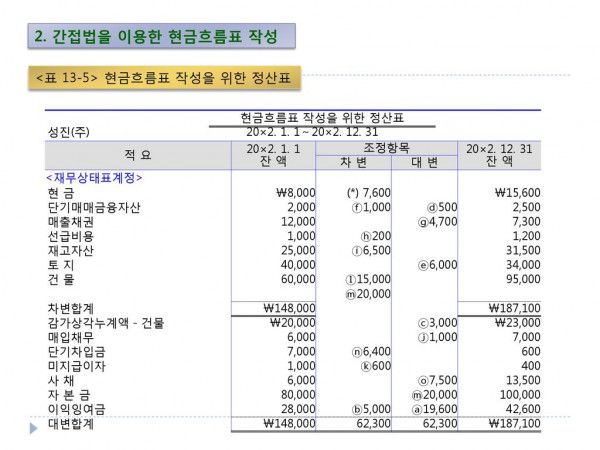This screenshot has width=600, height=450.
Task: Click the '토 지' row label
Action: point(61,265)
